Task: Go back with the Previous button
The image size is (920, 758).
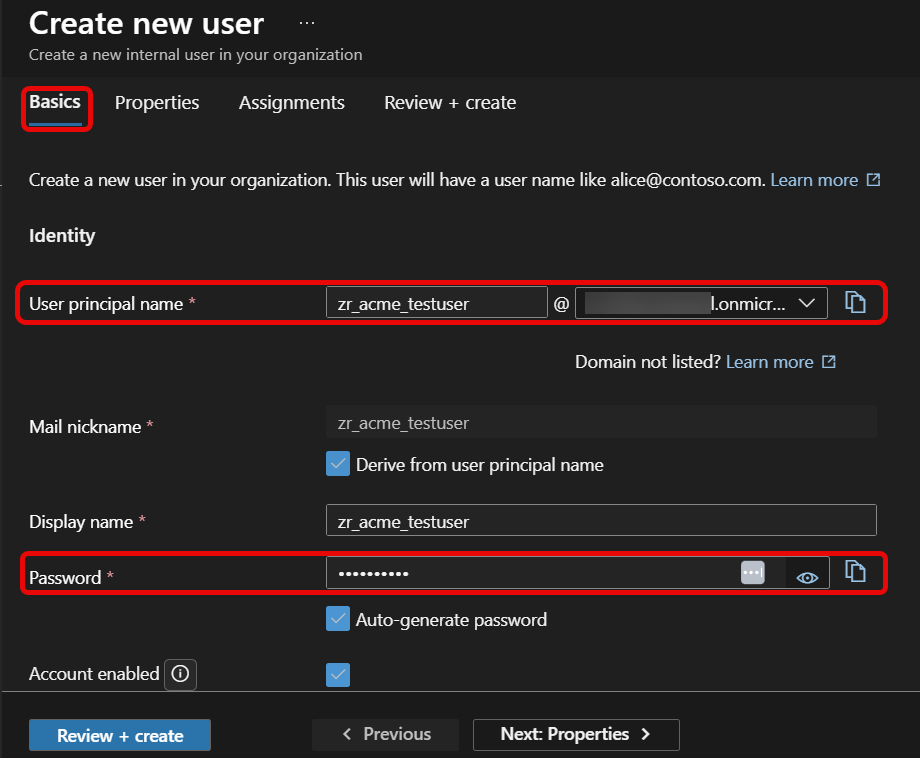Action: click(x=385, y=735)
